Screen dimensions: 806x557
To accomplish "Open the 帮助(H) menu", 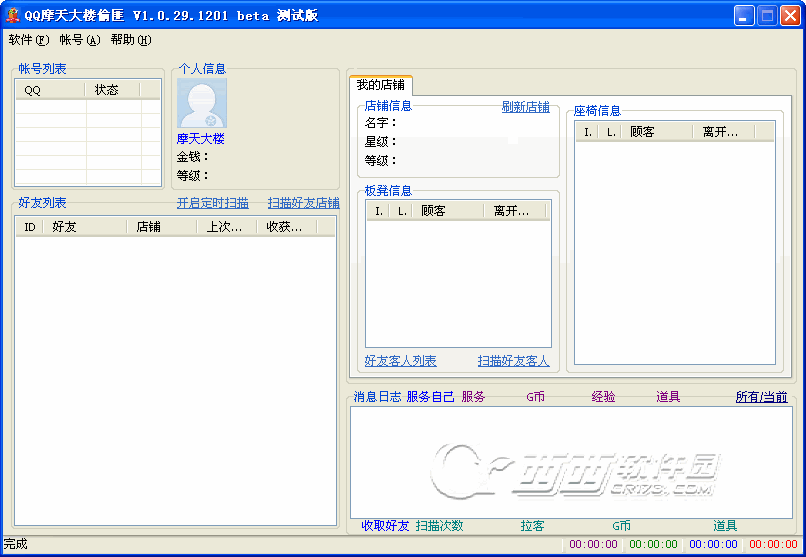I will click(x=131, y=40).
